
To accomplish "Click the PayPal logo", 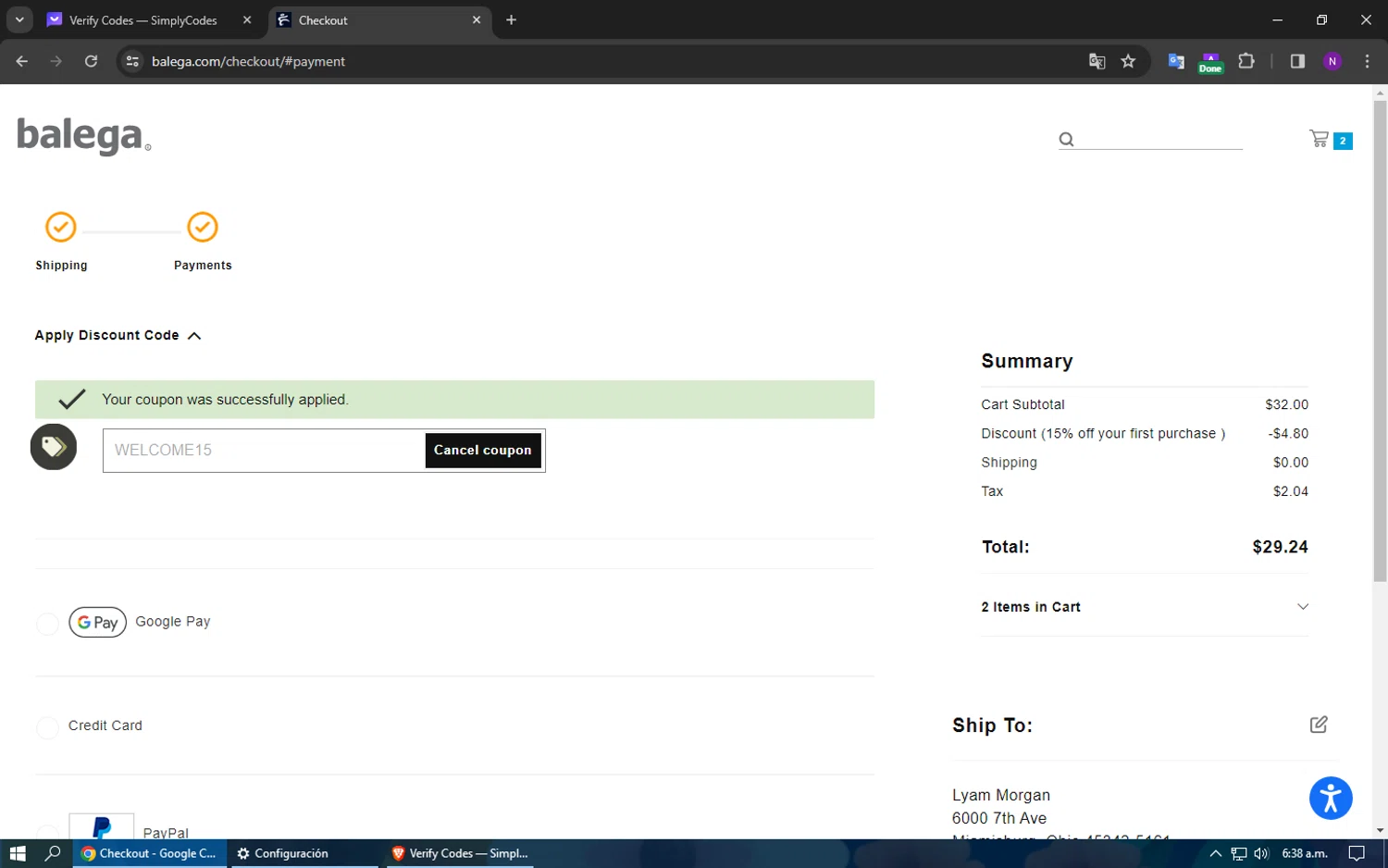I will click(102, 826).
